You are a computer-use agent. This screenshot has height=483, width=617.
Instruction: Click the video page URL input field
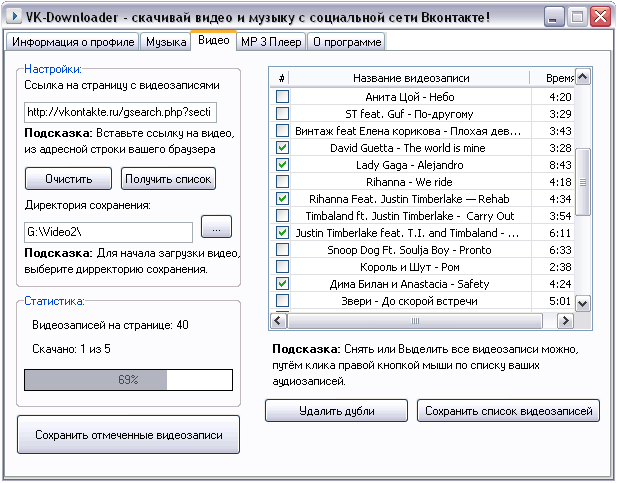pos(120,112)
